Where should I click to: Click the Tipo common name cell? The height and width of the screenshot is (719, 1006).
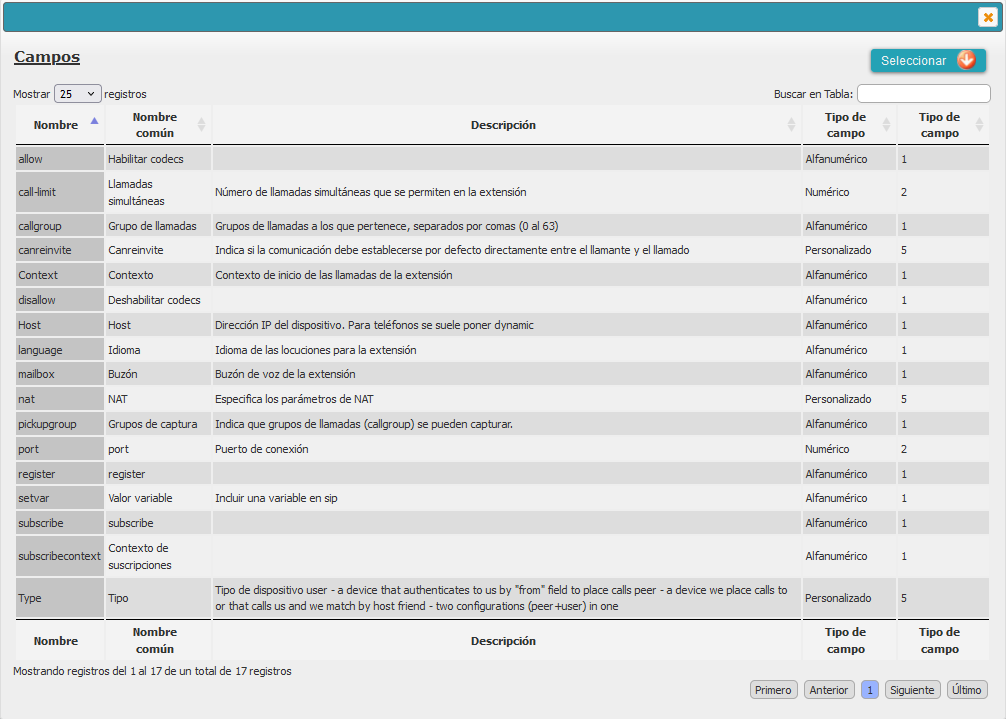(x=158, y=598)
